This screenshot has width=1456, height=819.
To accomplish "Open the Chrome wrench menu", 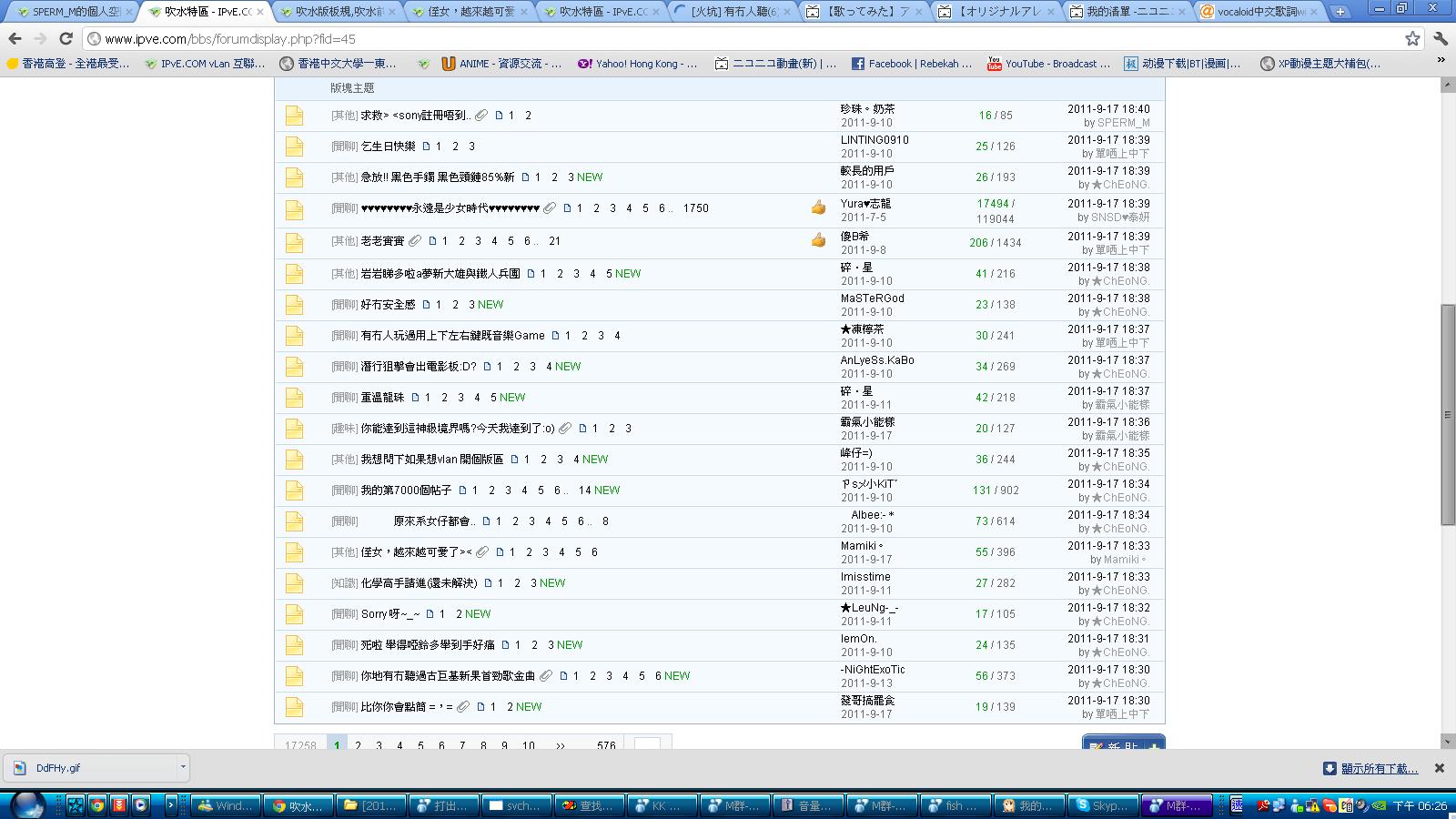I will tap(1440, 39).
